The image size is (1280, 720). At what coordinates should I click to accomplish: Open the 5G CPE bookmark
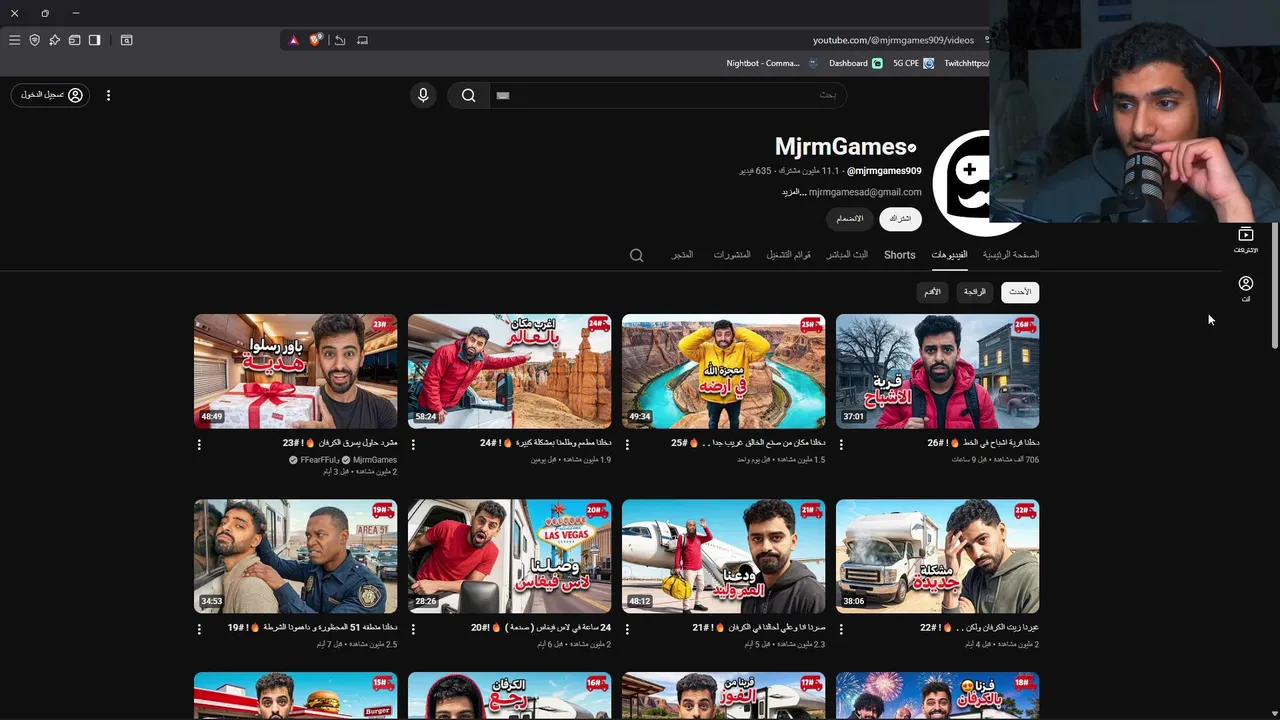coord(913,63)
